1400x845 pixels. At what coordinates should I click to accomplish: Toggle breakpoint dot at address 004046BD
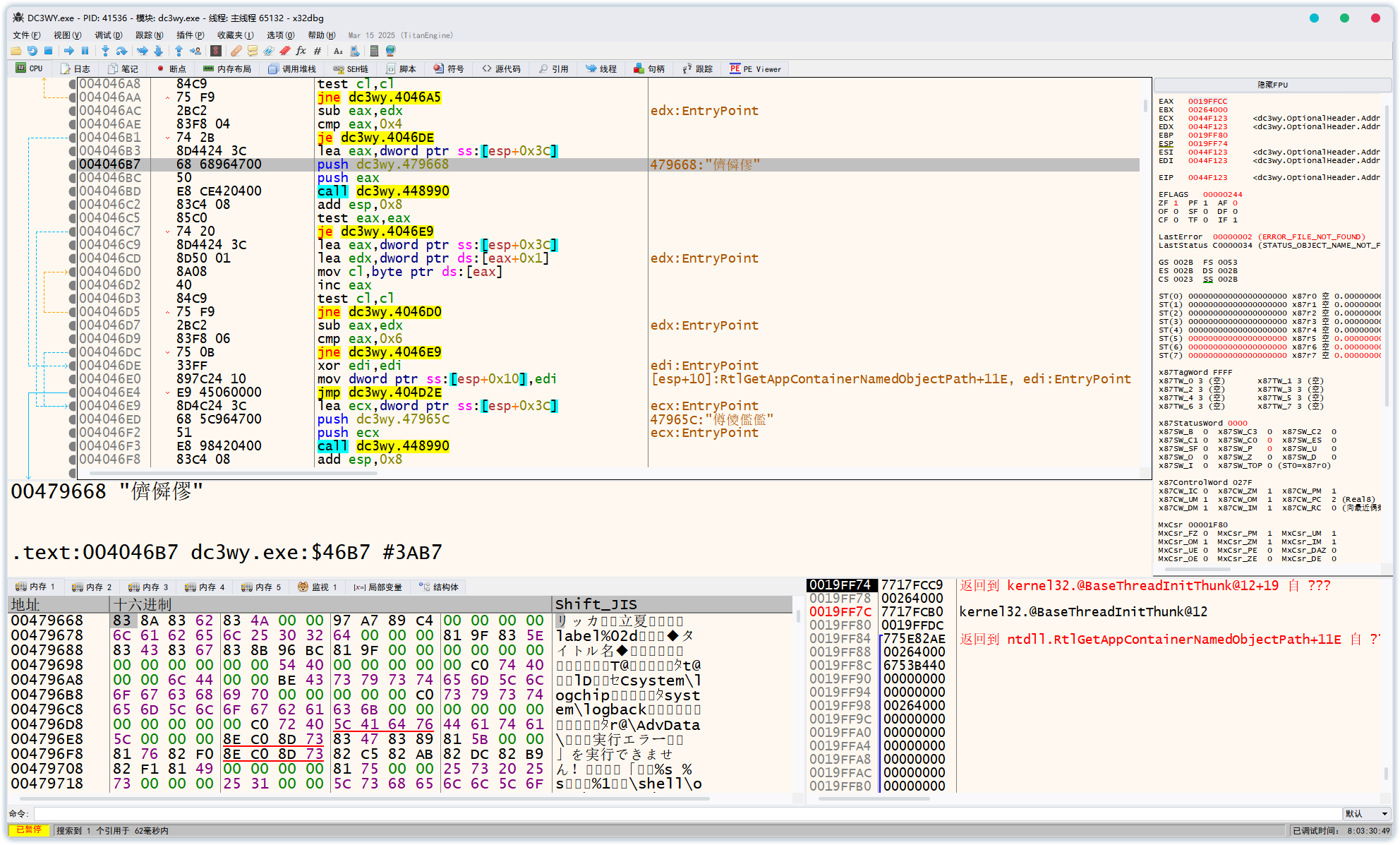pyautogui.click(x=72, y=191)
